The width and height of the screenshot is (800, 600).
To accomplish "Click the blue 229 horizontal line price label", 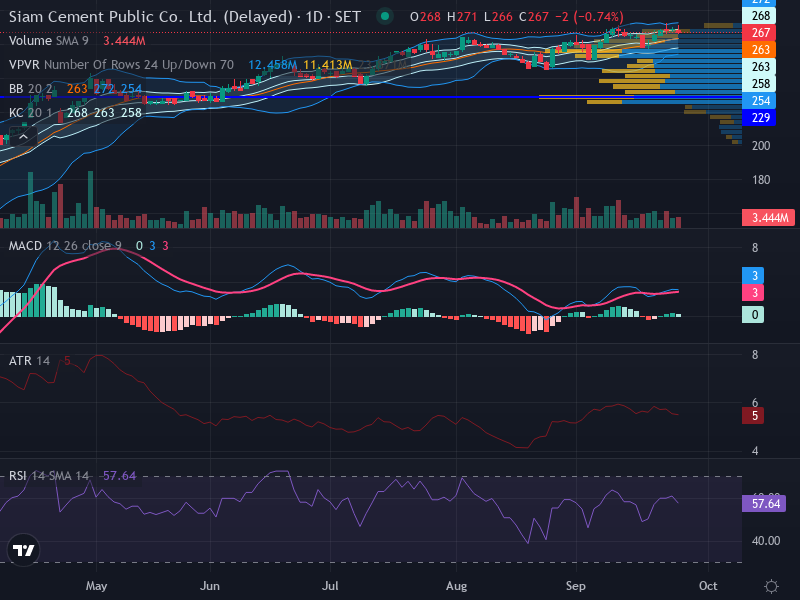I will pos(759,118).
